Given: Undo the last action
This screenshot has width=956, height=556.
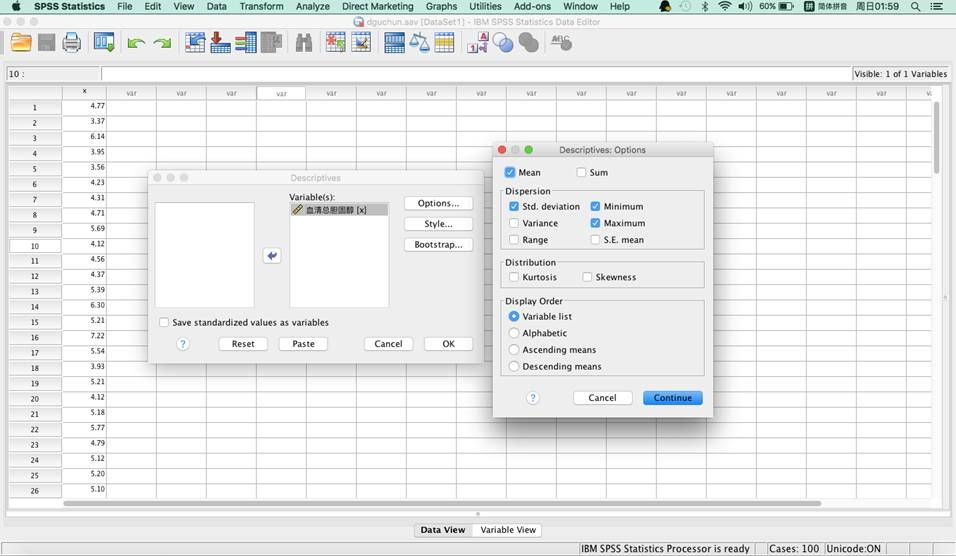Looking at the screenshot, I should point(136,43).
